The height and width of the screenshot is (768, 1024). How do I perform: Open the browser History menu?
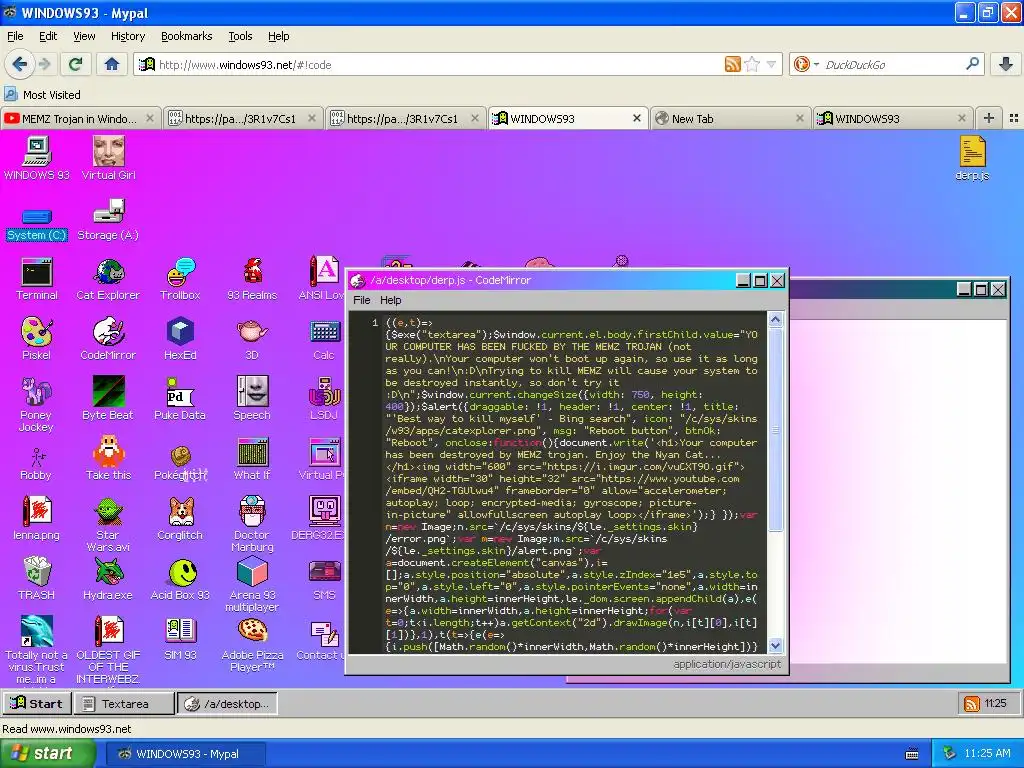click(x=128, y=36)
